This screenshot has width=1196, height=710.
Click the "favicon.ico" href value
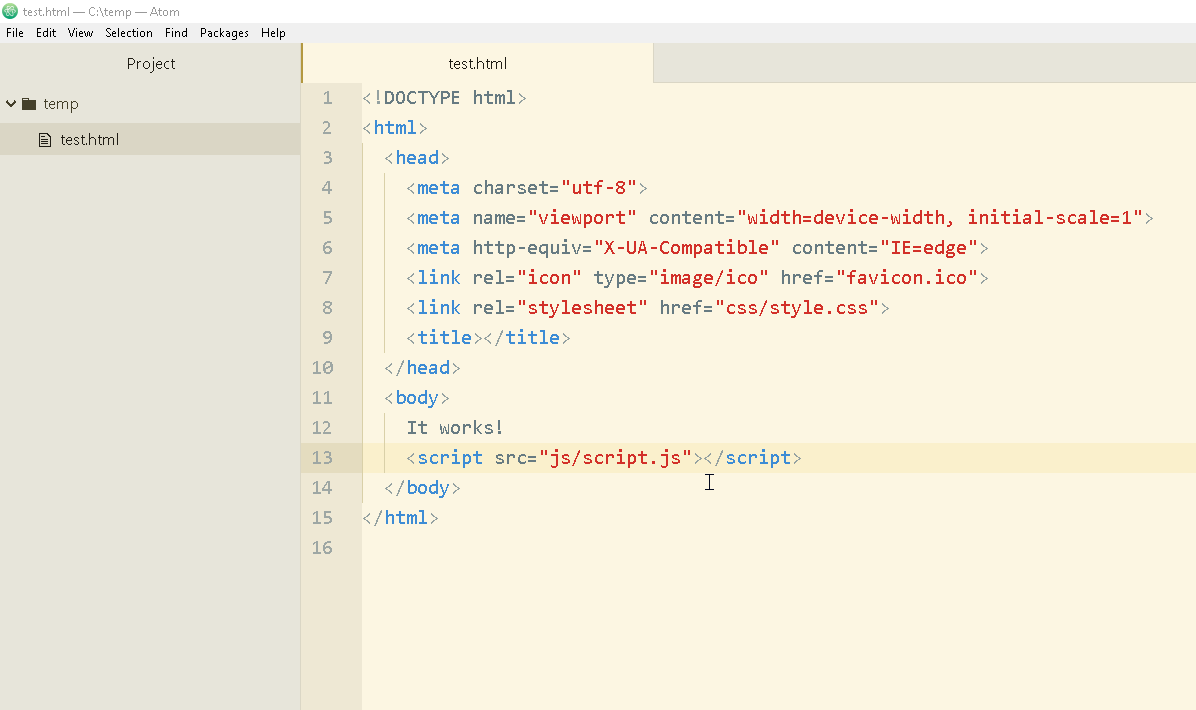pyautogui.click(x=907, y=278)
